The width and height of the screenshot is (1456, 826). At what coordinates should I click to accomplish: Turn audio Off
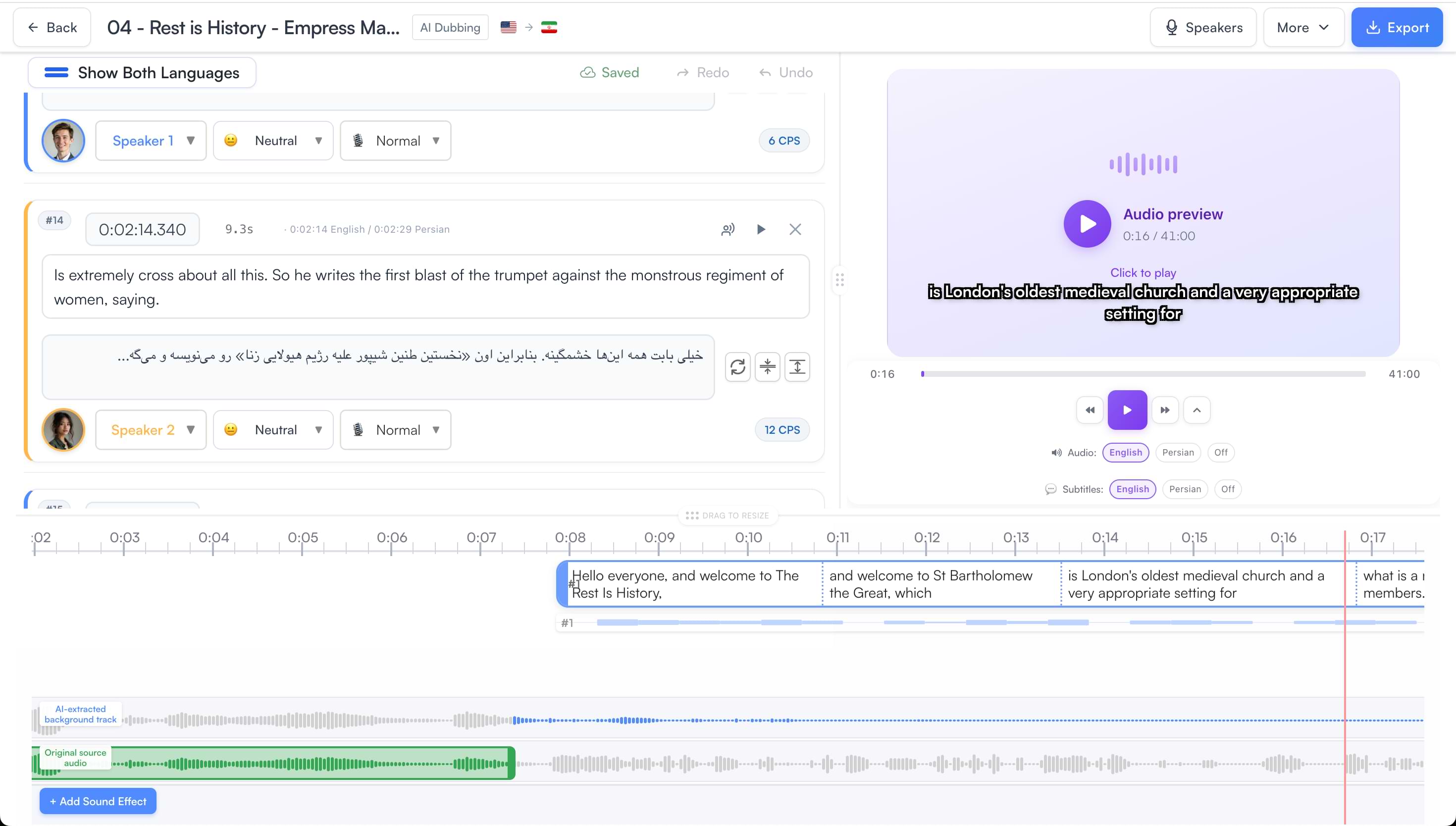(1221, 452)
